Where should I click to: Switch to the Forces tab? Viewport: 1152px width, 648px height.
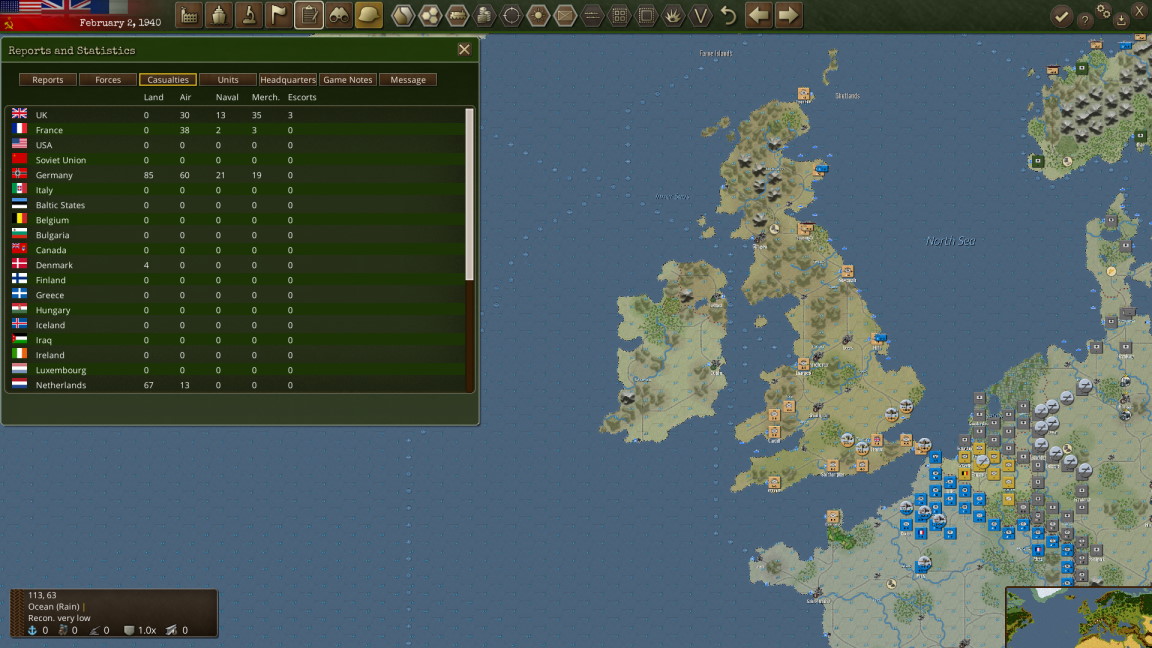pos(108,79)
